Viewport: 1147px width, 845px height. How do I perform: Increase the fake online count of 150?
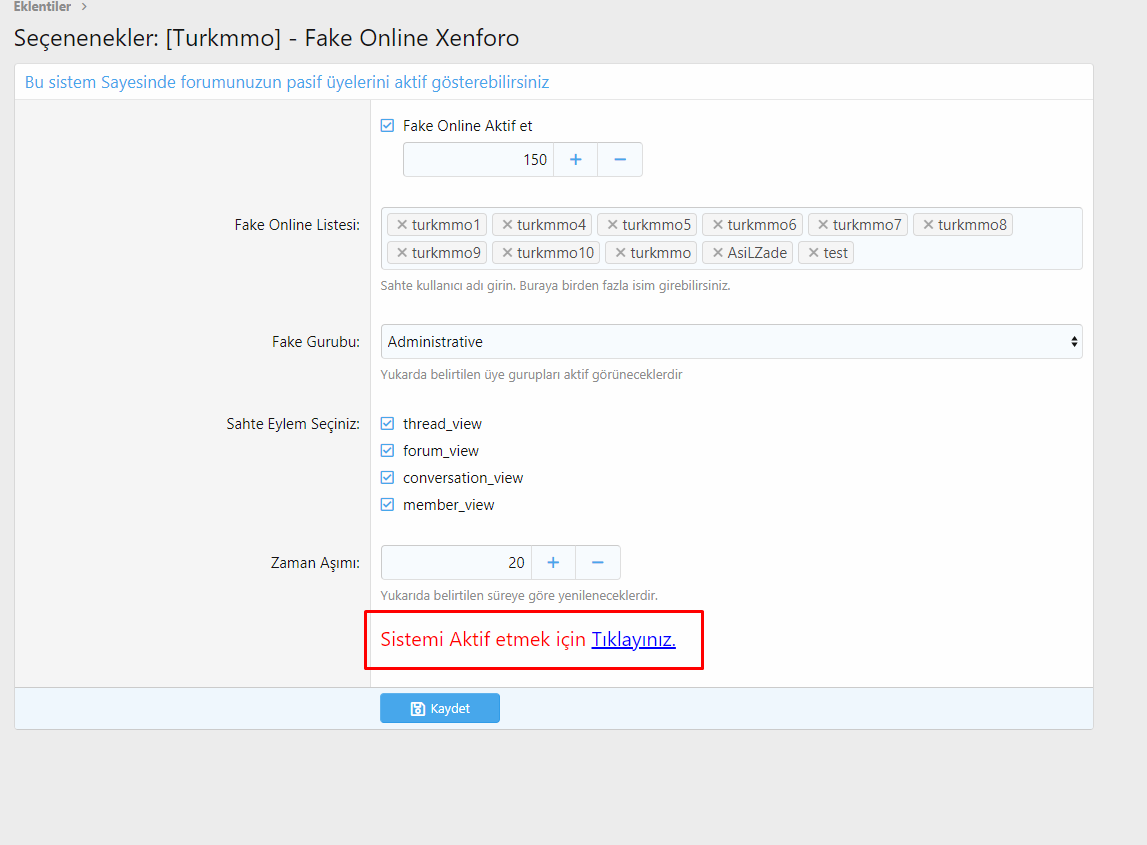pyautogui.click(x=576, y=159)
